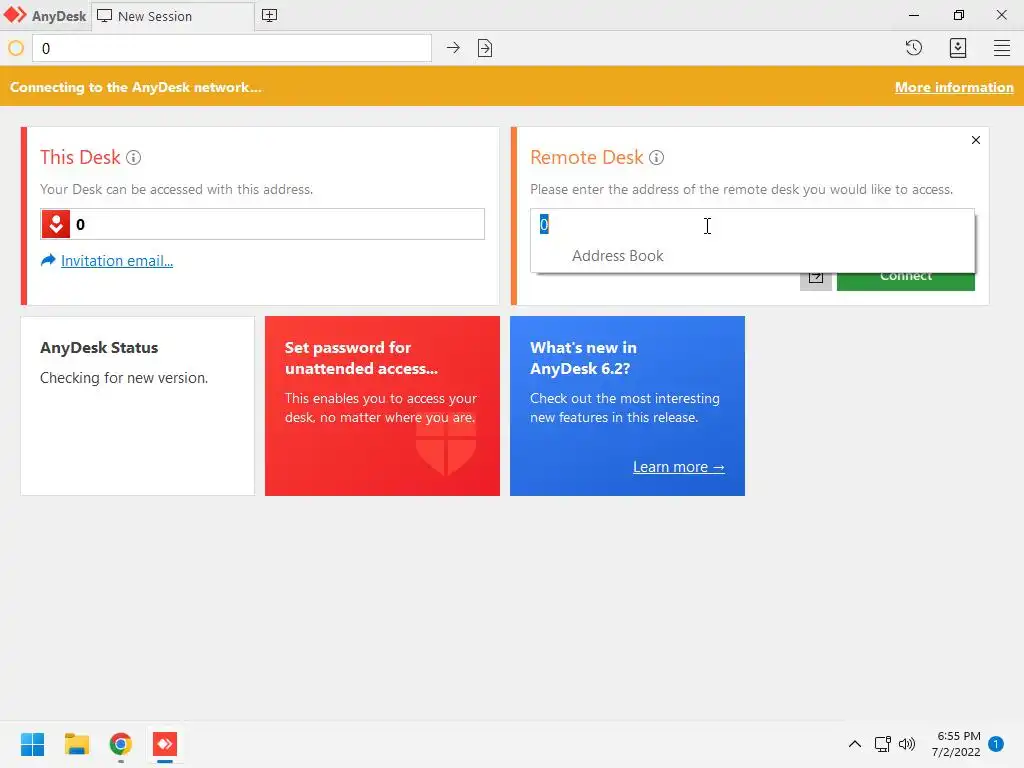This screenshot has width=1024, height=768.
Task: Click the This Desk info icon
Action: point(133,157)
